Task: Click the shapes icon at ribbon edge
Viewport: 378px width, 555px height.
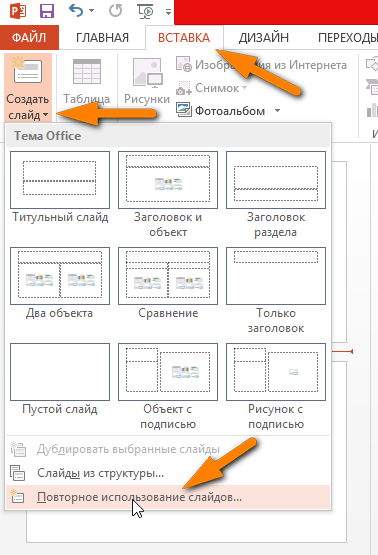Action: (372, 64)
